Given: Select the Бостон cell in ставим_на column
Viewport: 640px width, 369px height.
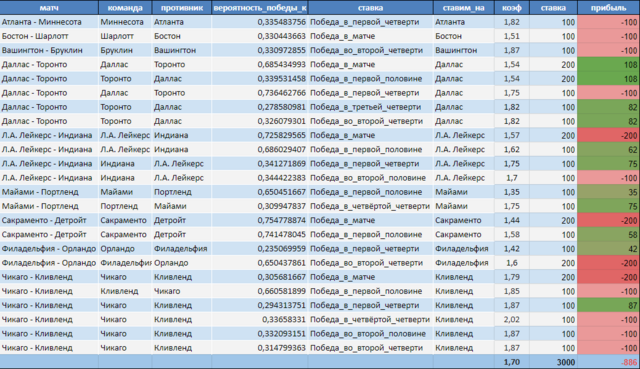Looking at the screenshot, I should coord(463,36).
